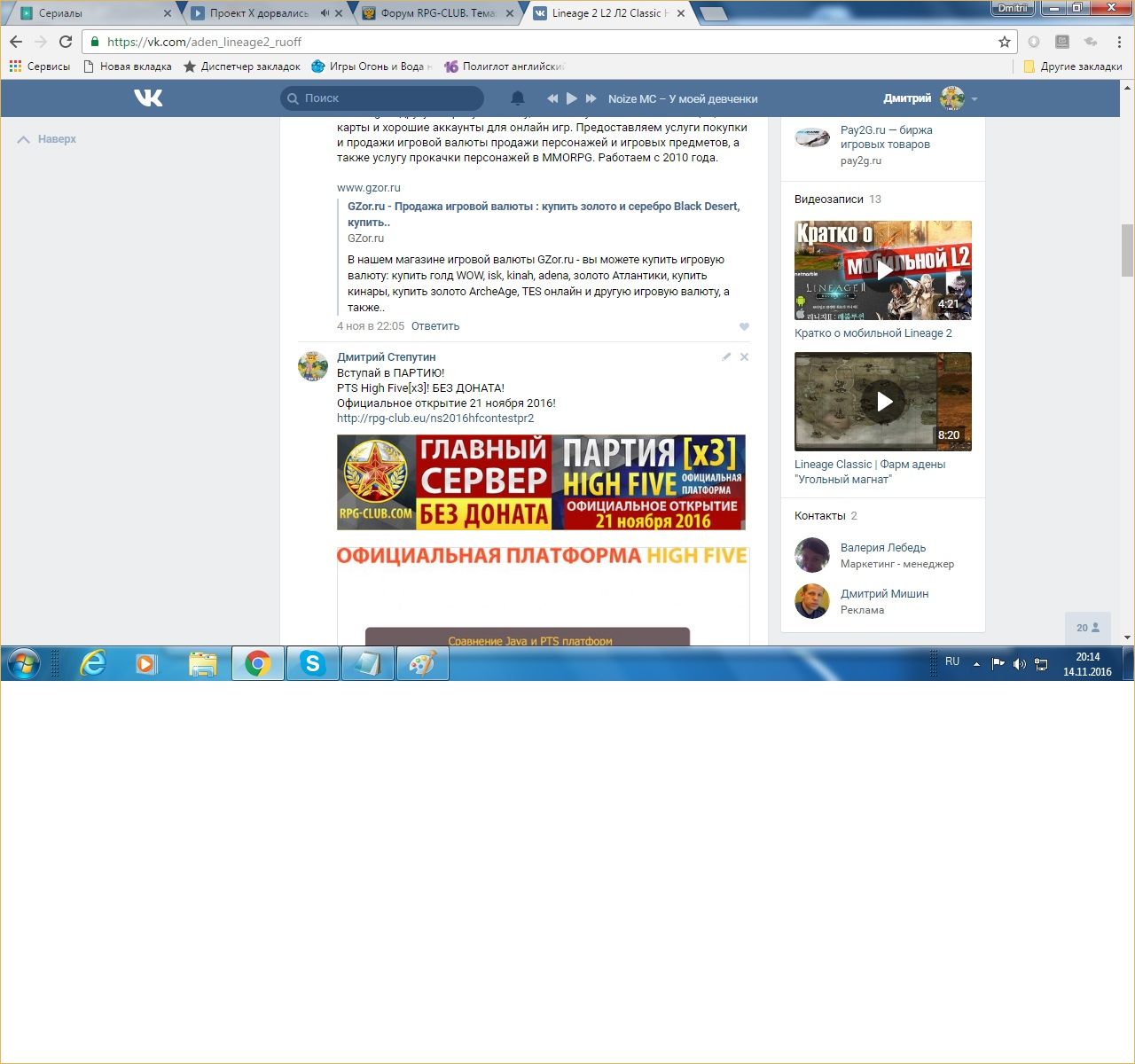Open the ГЛАВНЫЙ СЕРВЕР БЕЗ ДОНАТА banner image

point(541,482)
